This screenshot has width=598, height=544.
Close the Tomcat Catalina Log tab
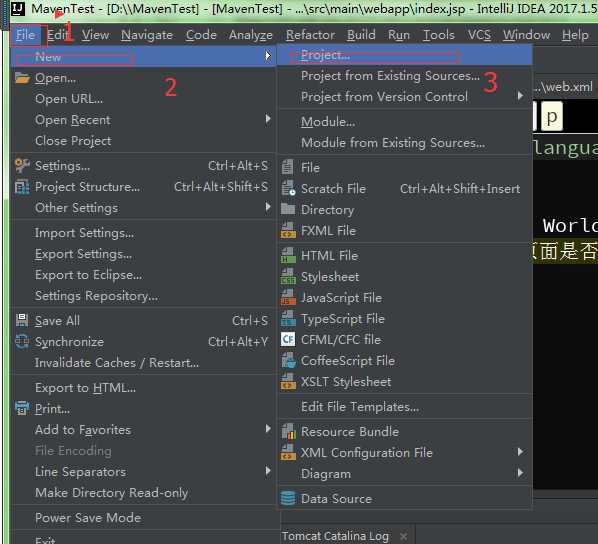click(x=403, y=536)
